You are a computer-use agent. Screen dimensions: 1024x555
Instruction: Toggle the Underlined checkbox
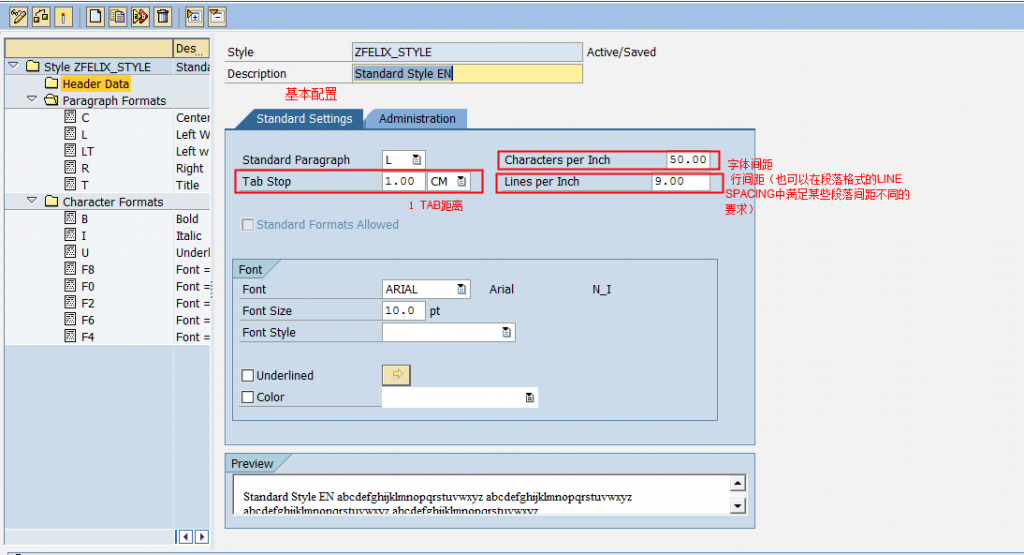[x=248, y=375]
